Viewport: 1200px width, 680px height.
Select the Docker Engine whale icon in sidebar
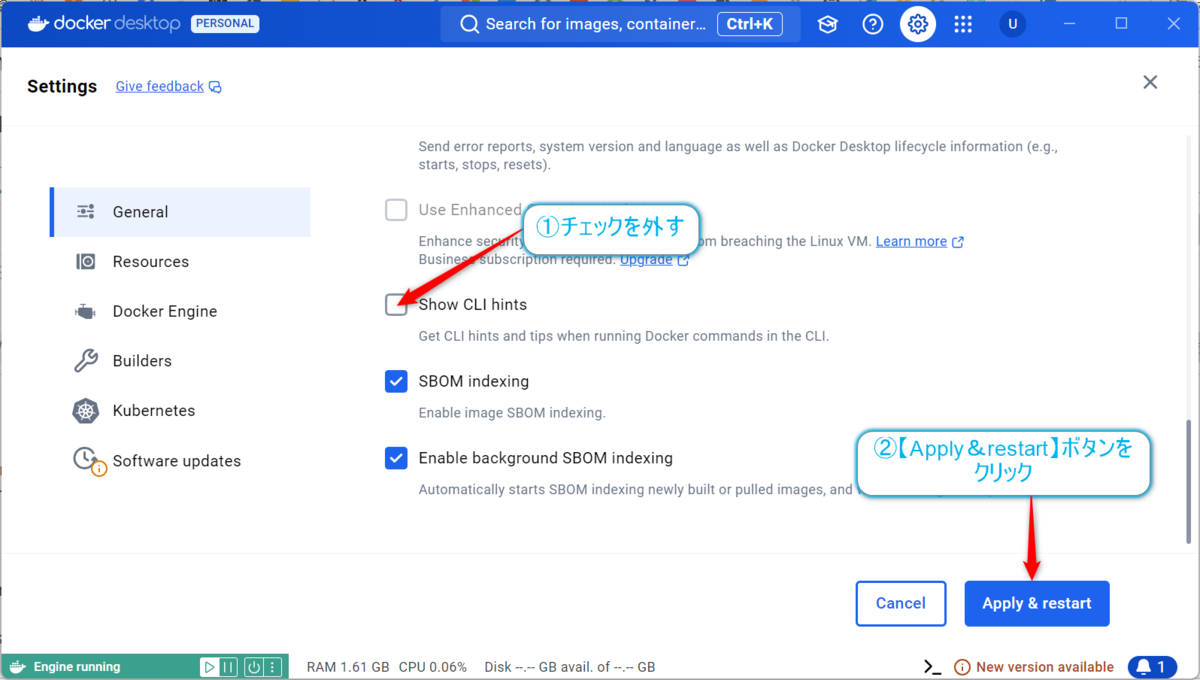(x=85, y=311)
